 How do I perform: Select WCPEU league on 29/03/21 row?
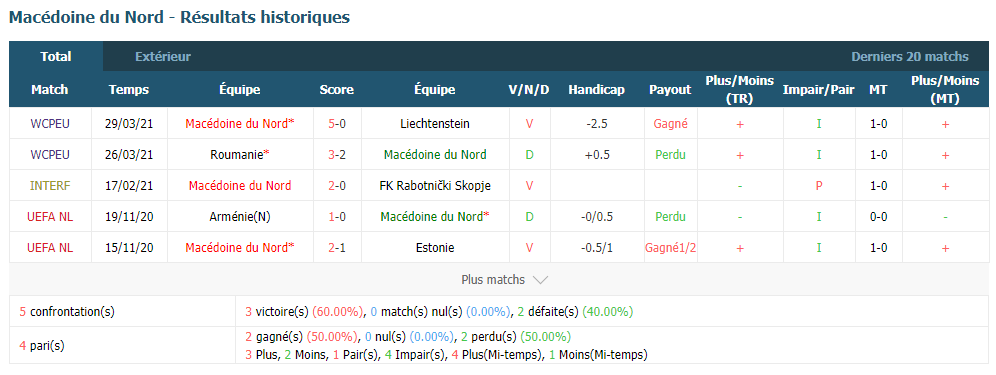[x=50, y=124]
